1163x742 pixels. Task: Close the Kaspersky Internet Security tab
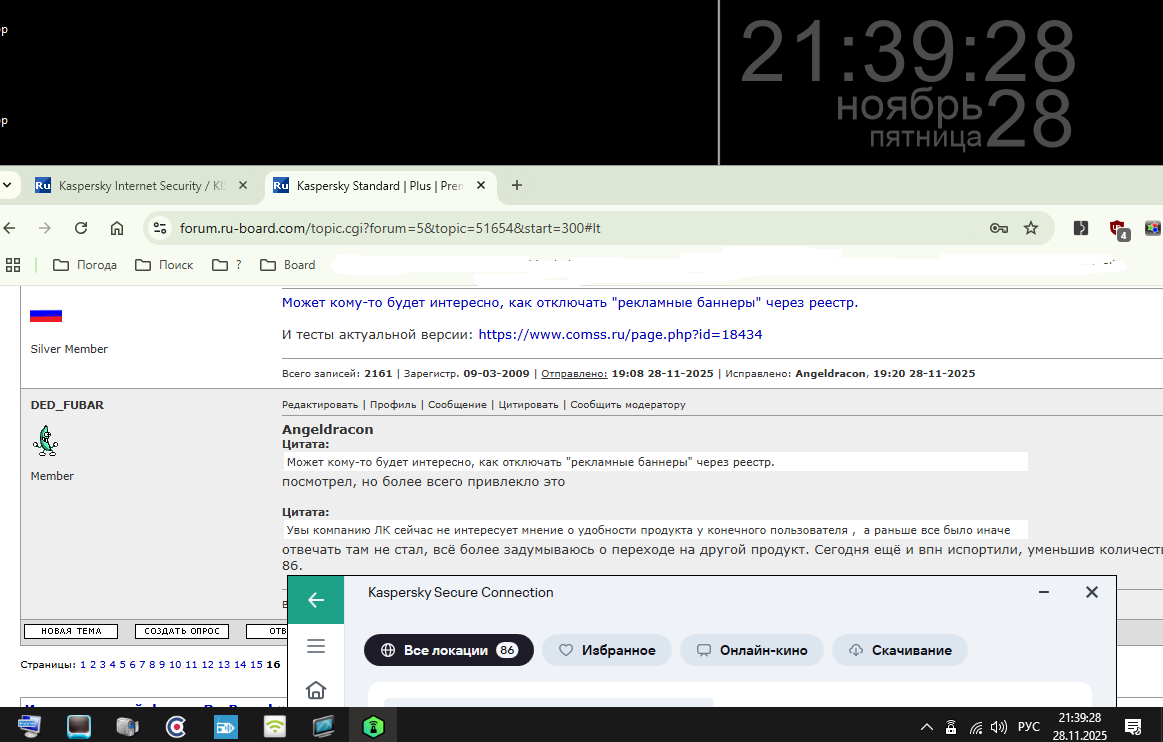click(243, 186)
